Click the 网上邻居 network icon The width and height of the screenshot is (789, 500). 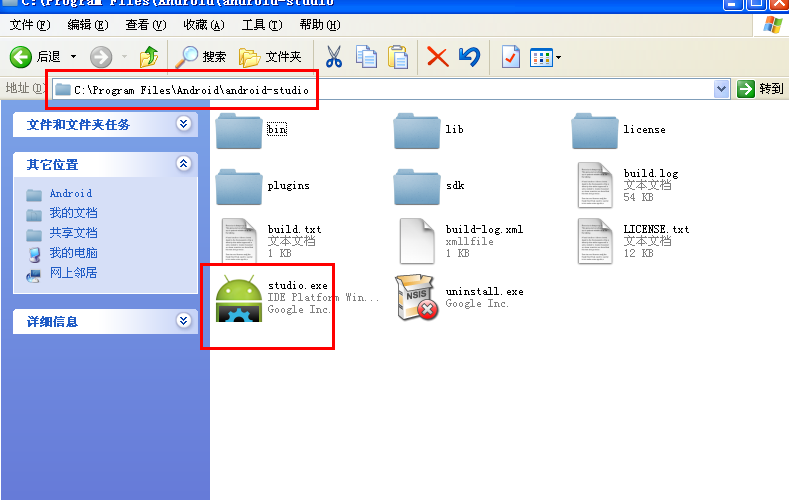point(34,275)
